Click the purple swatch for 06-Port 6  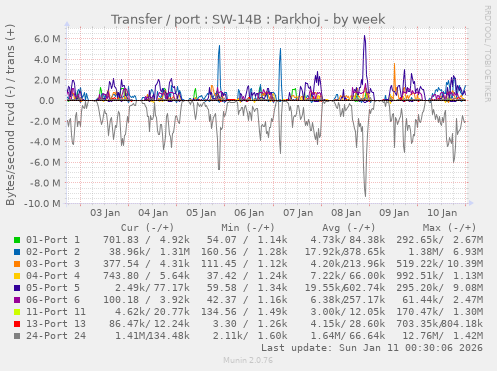(x=17, y=300)
